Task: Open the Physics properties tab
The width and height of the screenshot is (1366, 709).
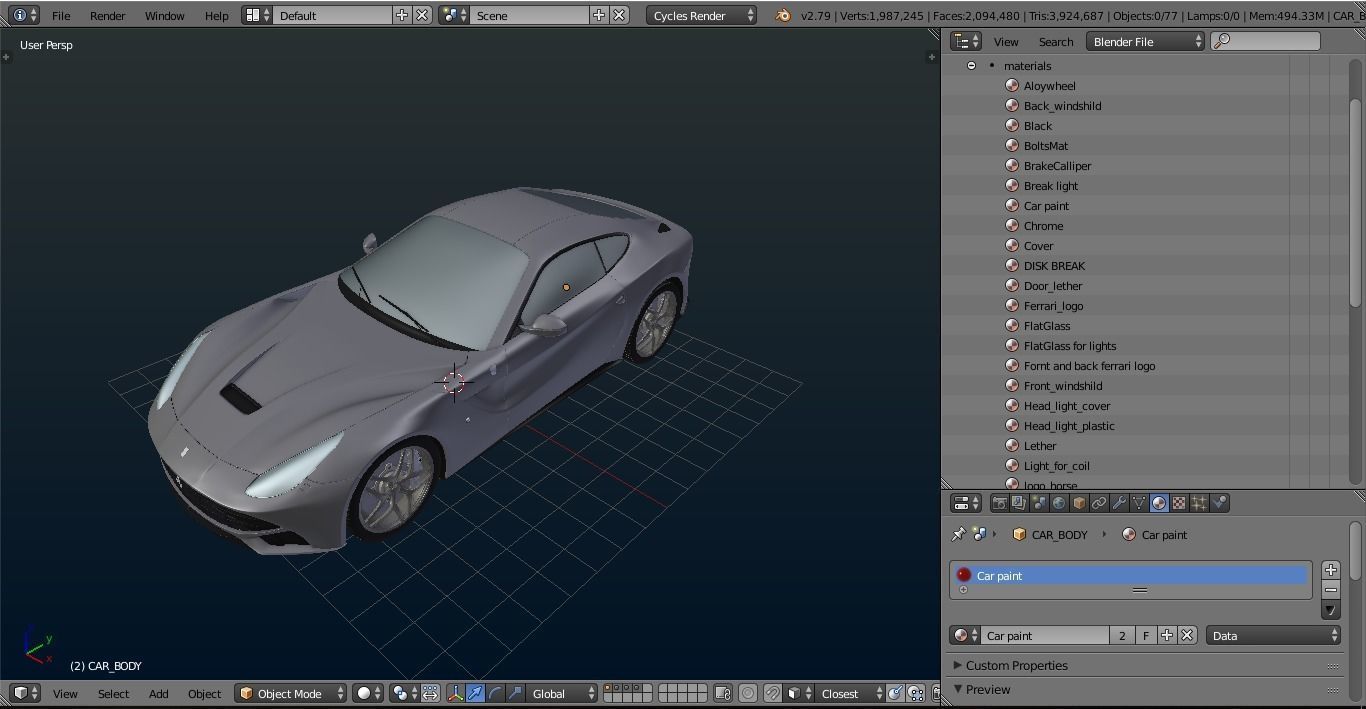Action: click(x=1219, y=503)
